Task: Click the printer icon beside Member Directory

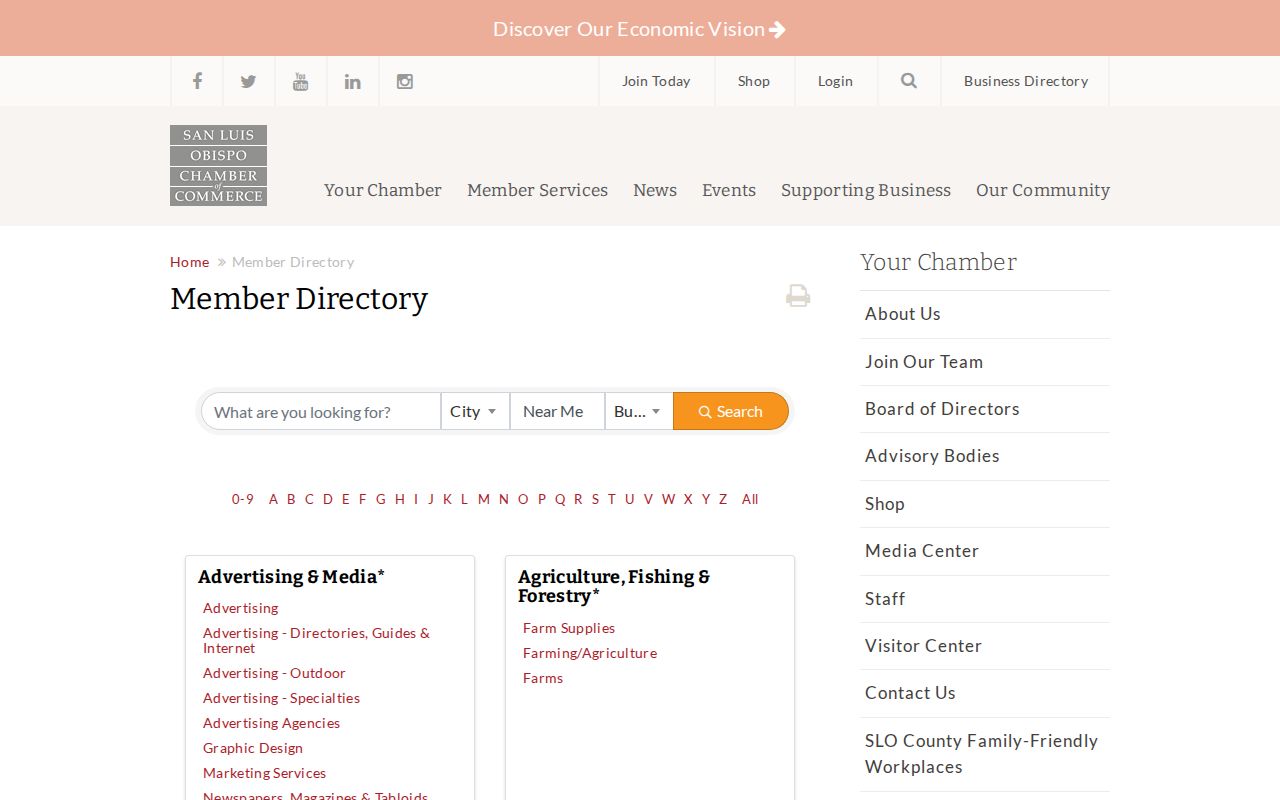Action: [x=798, y=296]
